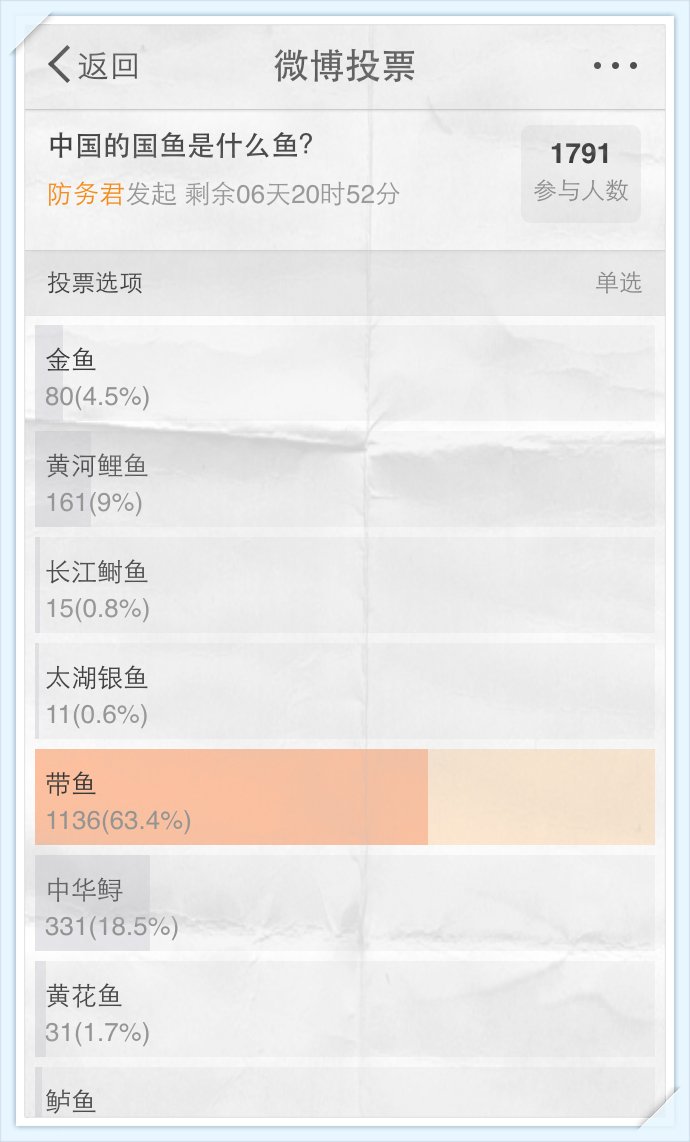Click the 331(18.5%) vote count text
Image resolution: width=690 pixels, height=1142 pixels.
pos(112,927)
